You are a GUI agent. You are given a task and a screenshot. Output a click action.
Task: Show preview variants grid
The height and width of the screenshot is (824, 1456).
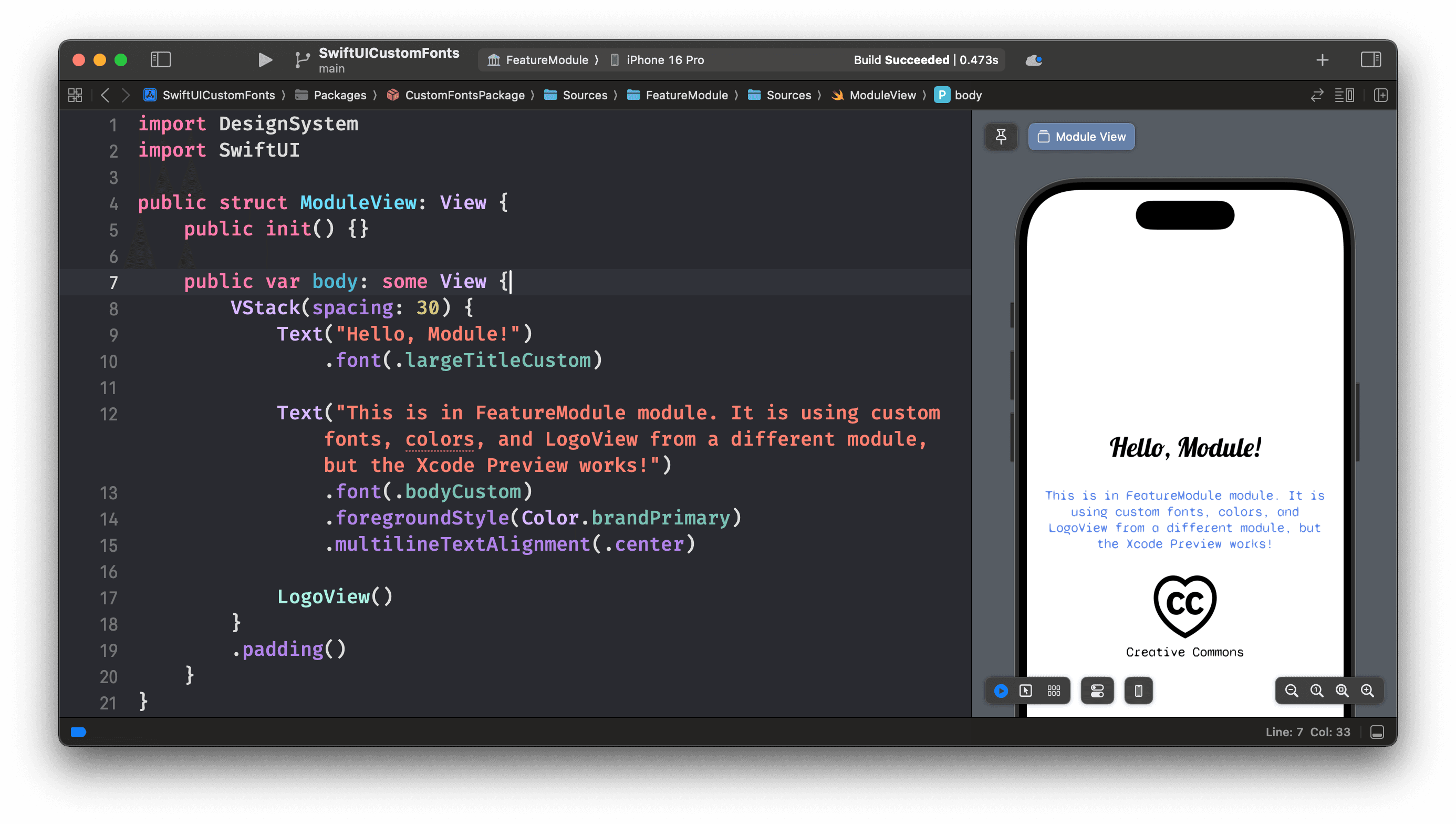[x=1053, y=691]
